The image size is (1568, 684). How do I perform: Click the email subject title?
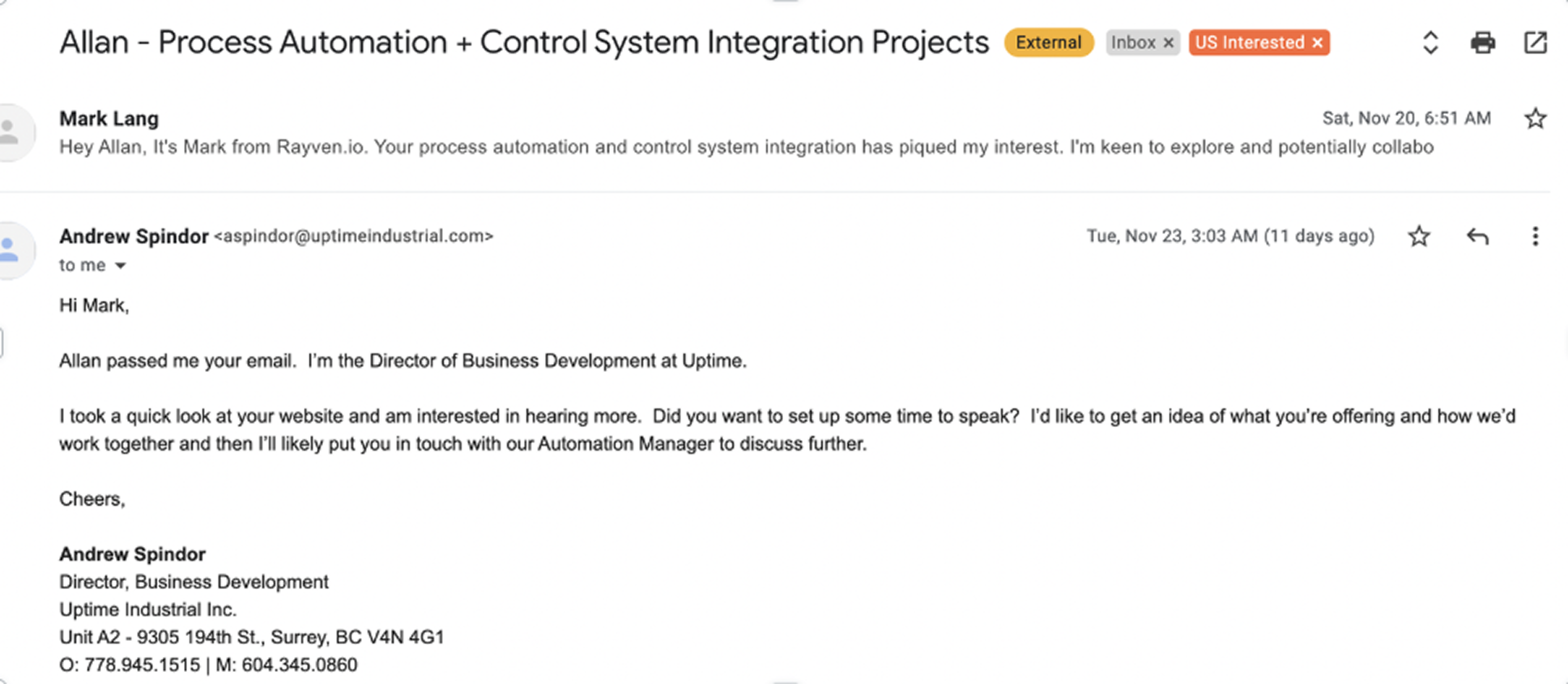click(524, 43)
